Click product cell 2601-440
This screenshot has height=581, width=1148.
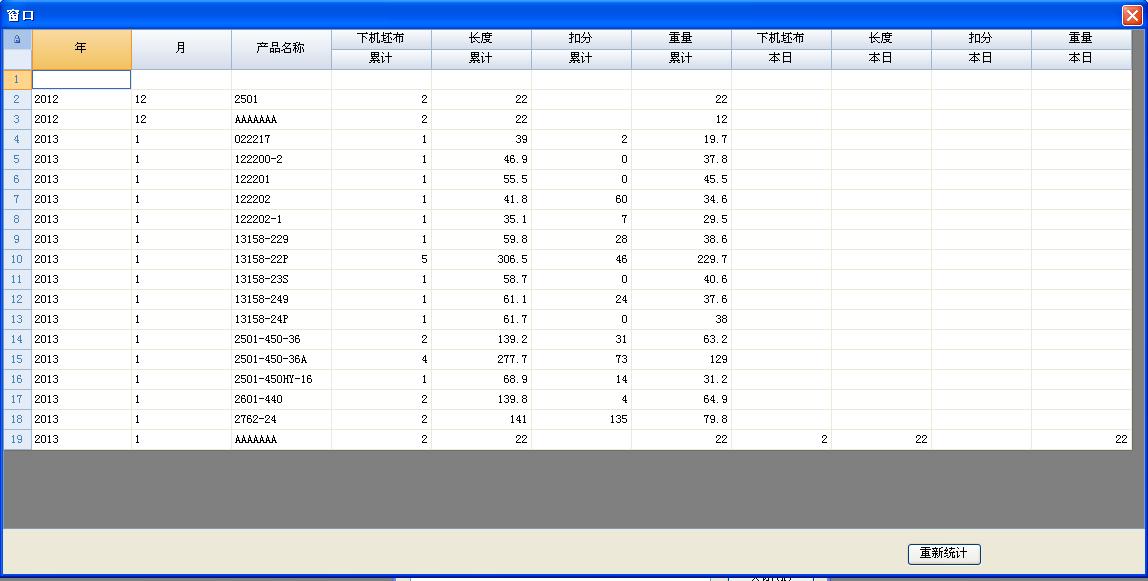(x=281, y=399)
